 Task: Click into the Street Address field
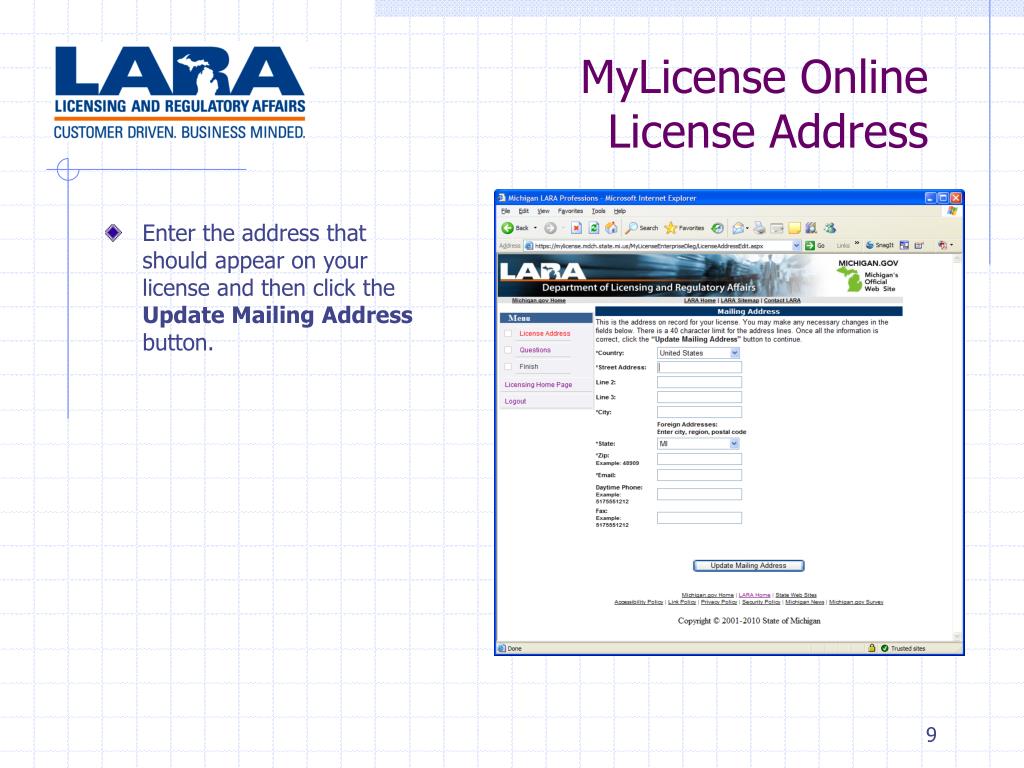point(699,367)
